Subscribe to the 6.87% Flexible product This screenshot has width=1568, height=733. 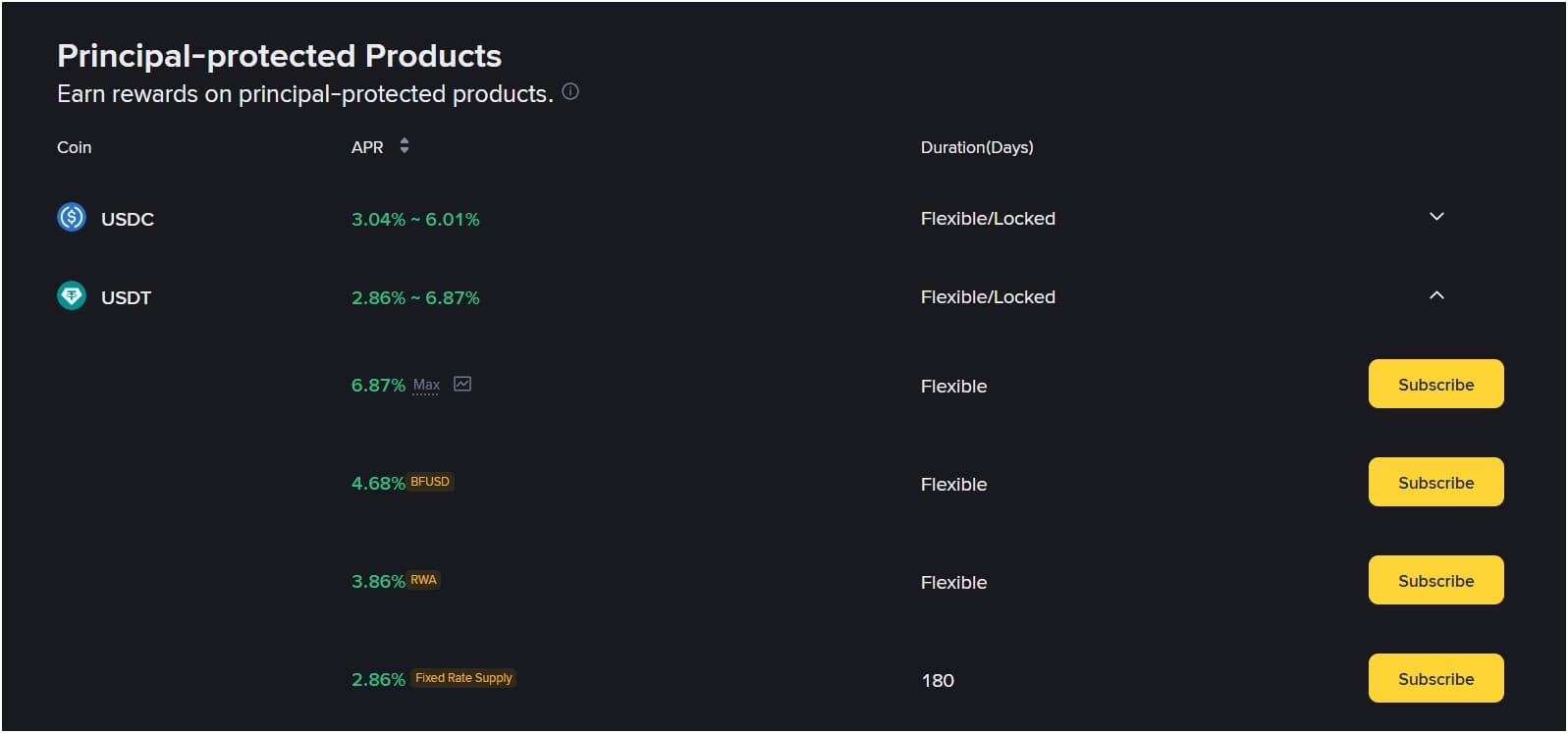1435,384
